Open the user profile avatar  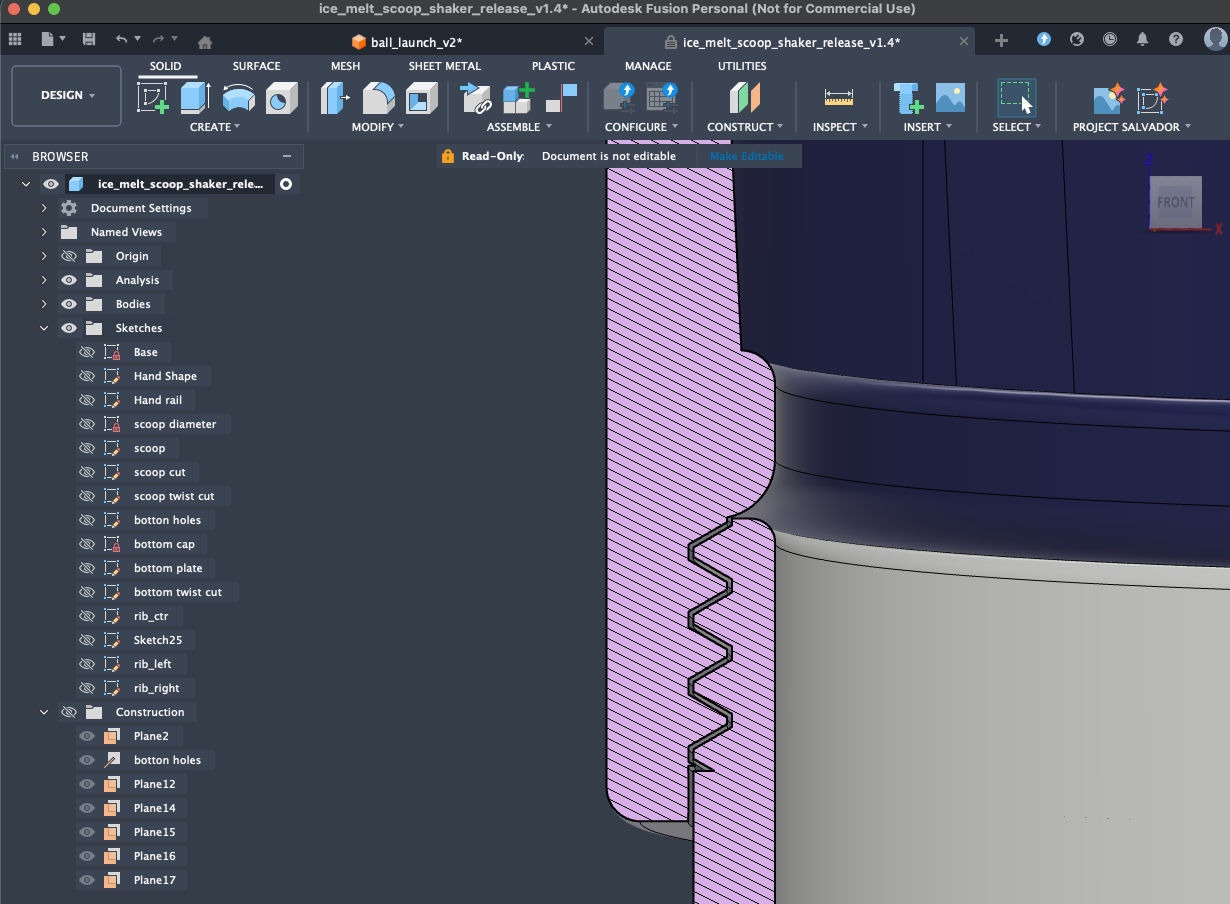(1215, 38)
